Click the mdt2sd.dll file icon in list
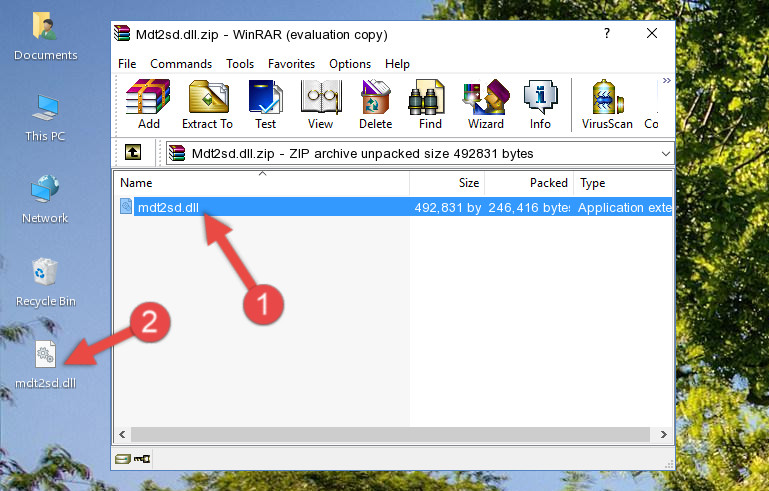Image resolution: width=769 pixels, height=491 pixels. [x=126, y=207]
